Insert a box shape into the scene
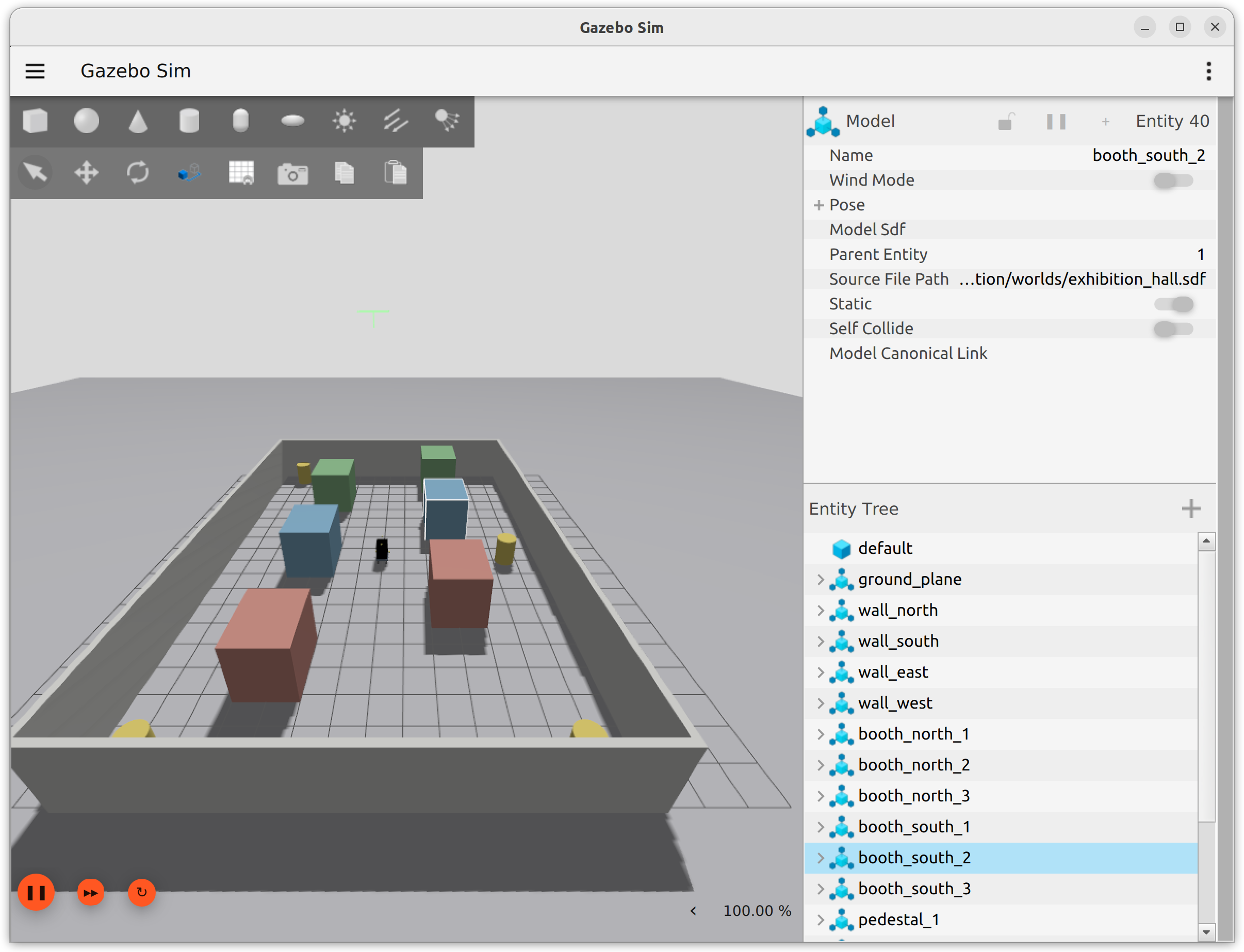The image size is (1244, 952). 35,121
